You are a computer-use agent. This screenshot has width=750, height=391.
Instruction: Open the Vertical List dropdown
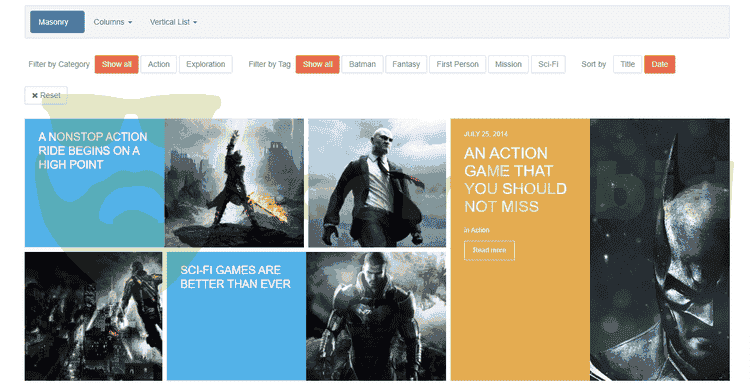click(x=173, y=22)
